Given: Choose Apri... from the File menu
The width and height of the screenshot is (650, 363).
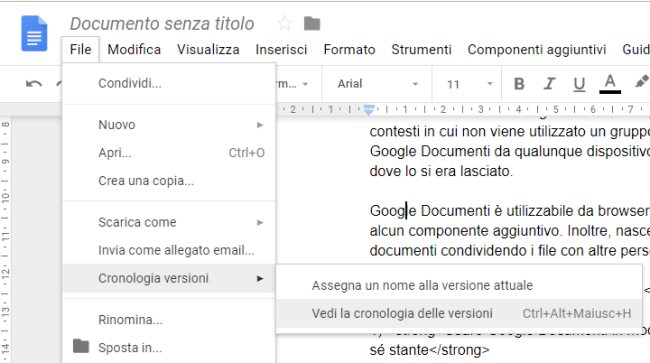Looking at the screenshot, I should pos(168,153).
